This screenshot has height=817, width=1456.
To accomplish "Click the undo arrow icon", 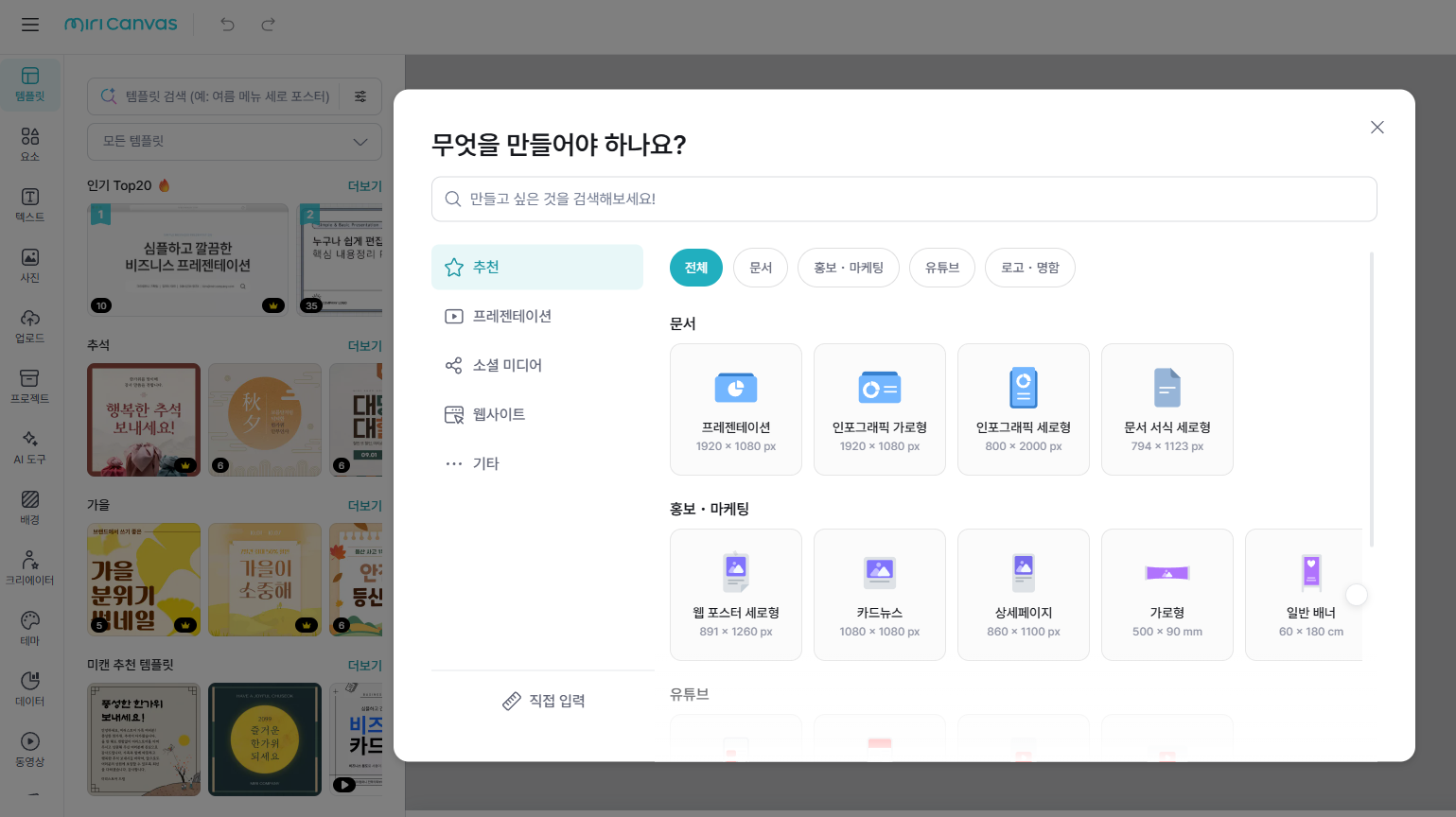I will click(x=227, y=25).
